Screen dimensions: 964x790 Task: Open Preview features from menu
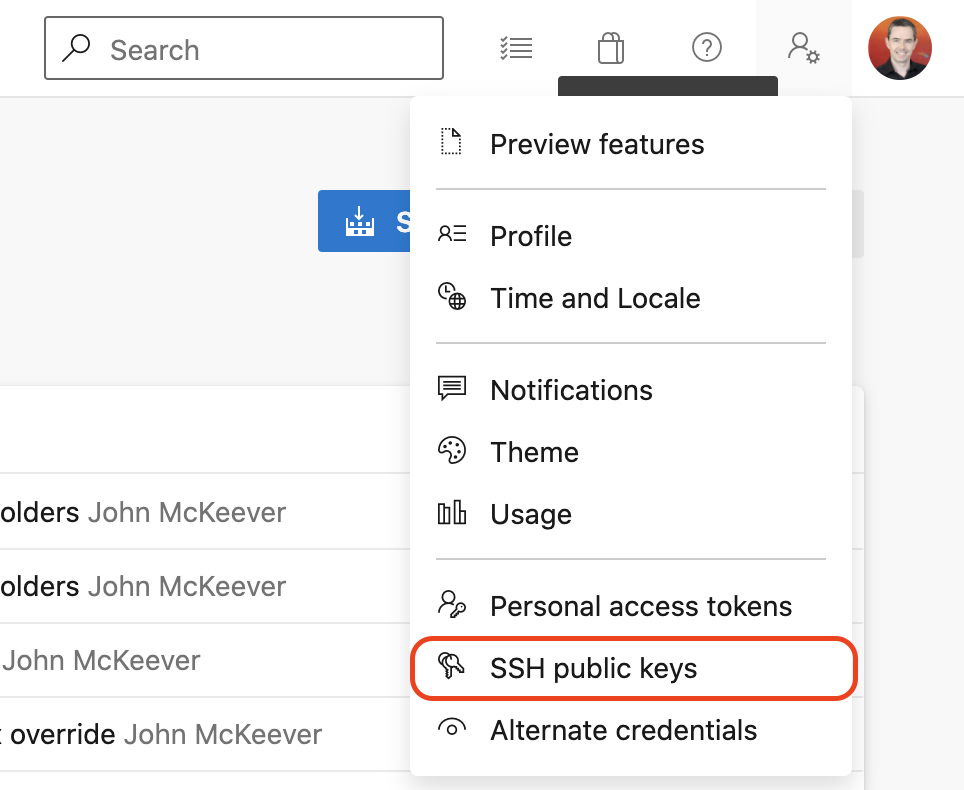click(x=597, y=144)
